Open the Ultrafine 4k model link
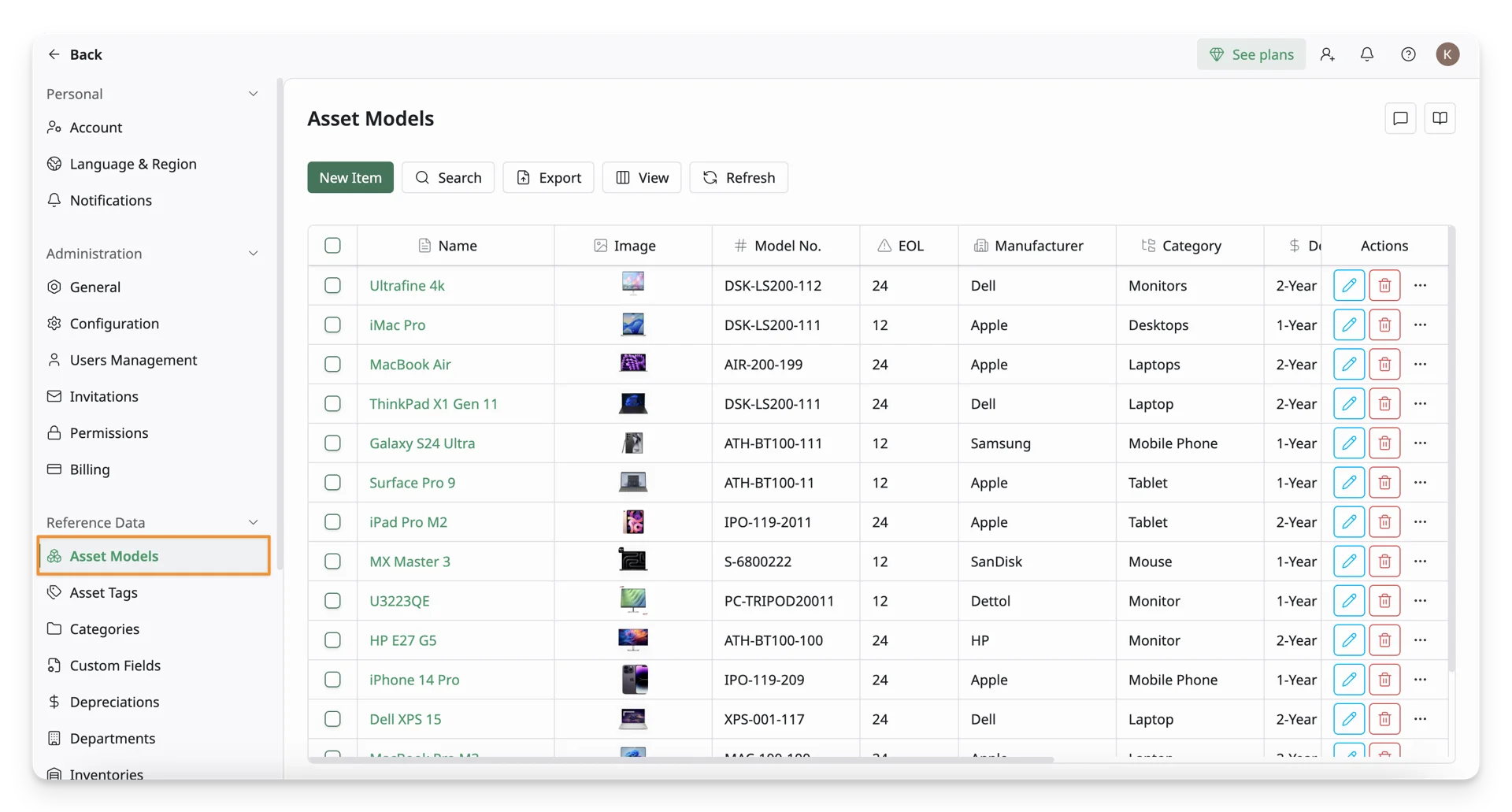The width and height of the screenshot is (1512, 812). [407, 285]
